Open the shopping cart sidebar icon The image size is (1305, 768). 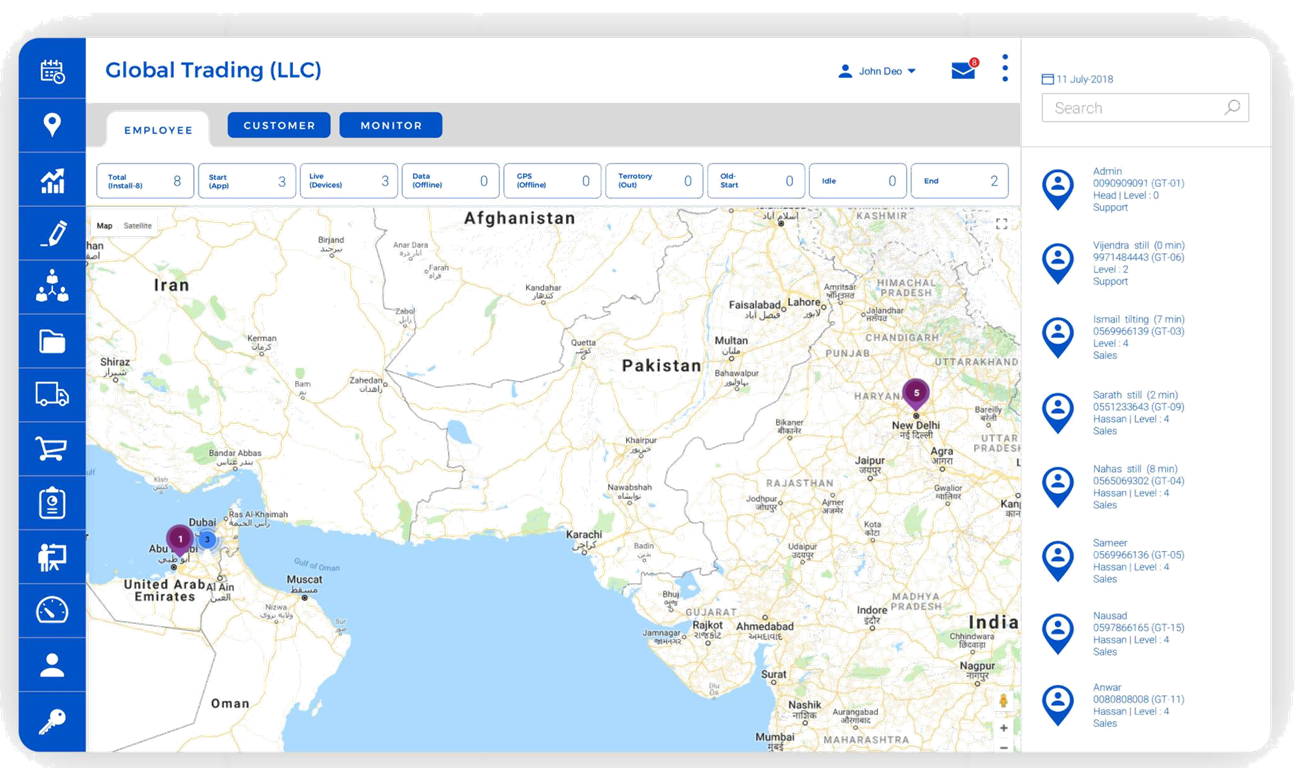click(52, 448)
